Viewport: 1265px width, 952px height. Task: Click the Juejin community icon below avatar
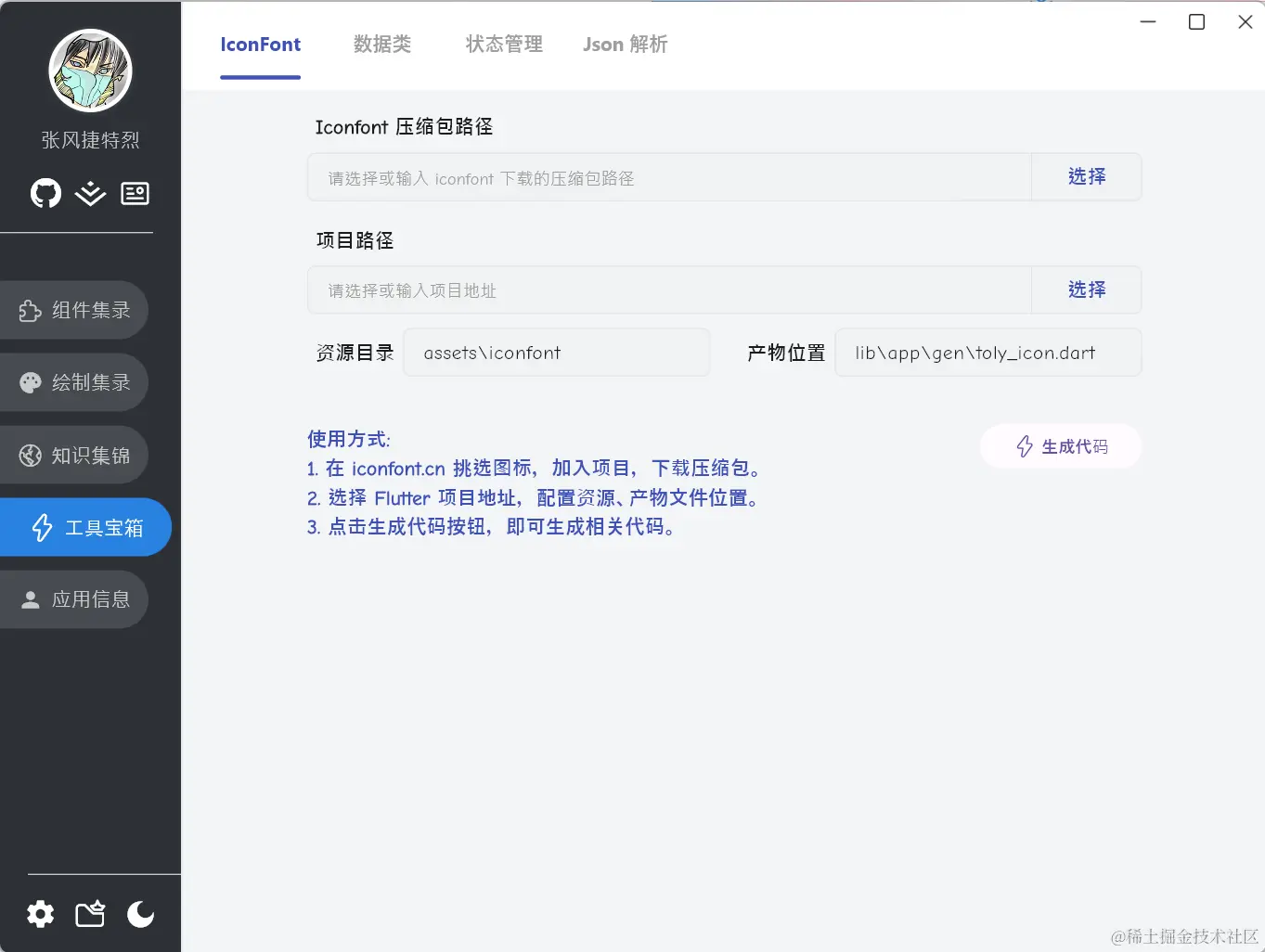[x=89, y=193]
